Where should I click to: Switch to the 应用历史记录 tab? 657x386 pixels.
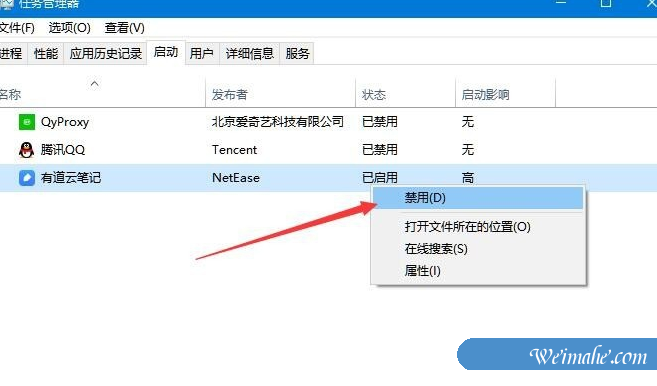[106, 54]
